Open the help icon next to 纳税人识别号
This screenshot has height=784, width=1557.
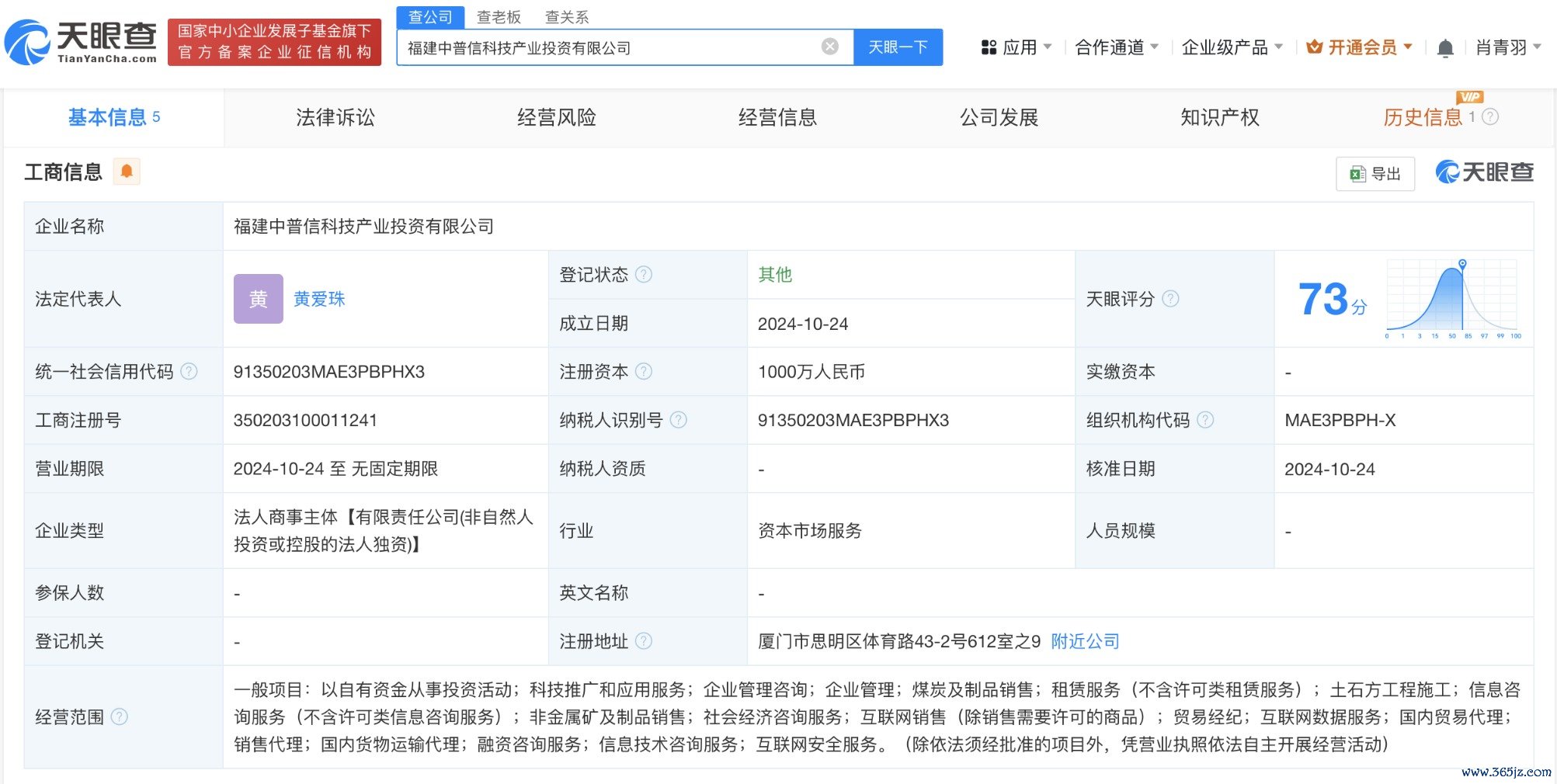[678, 420]
